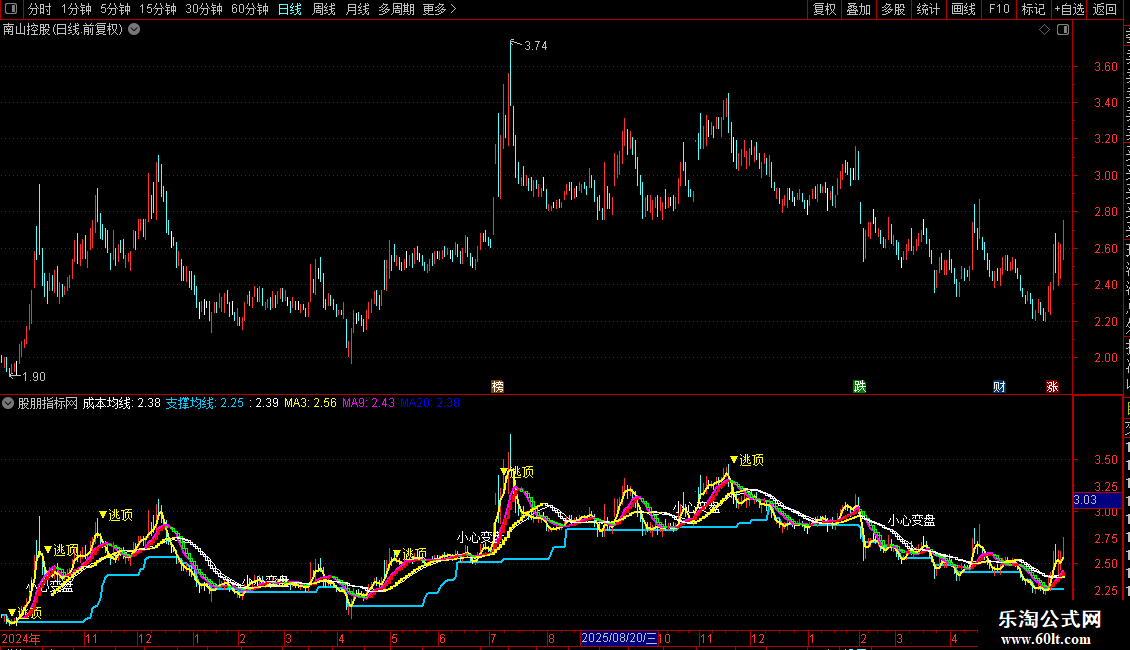Click the 小心变盘 warning after February
The height and width of the screenshot is (650, 1130).
click(x=911, y=520)
